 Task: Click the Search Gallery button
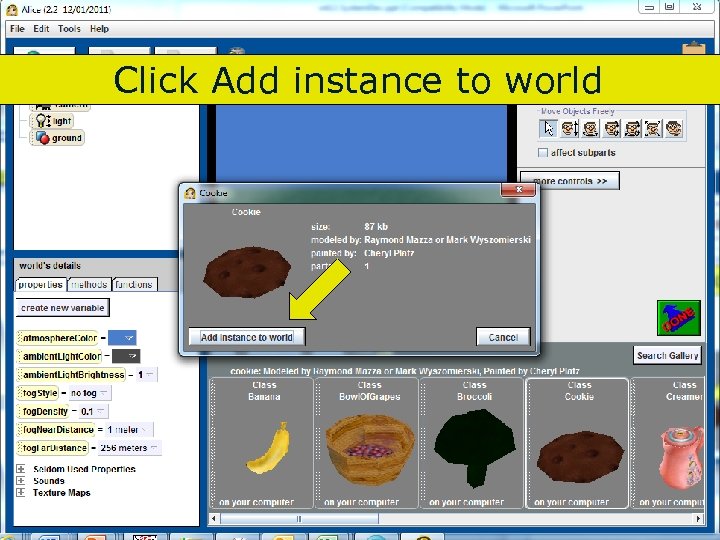tap(667, 355)
